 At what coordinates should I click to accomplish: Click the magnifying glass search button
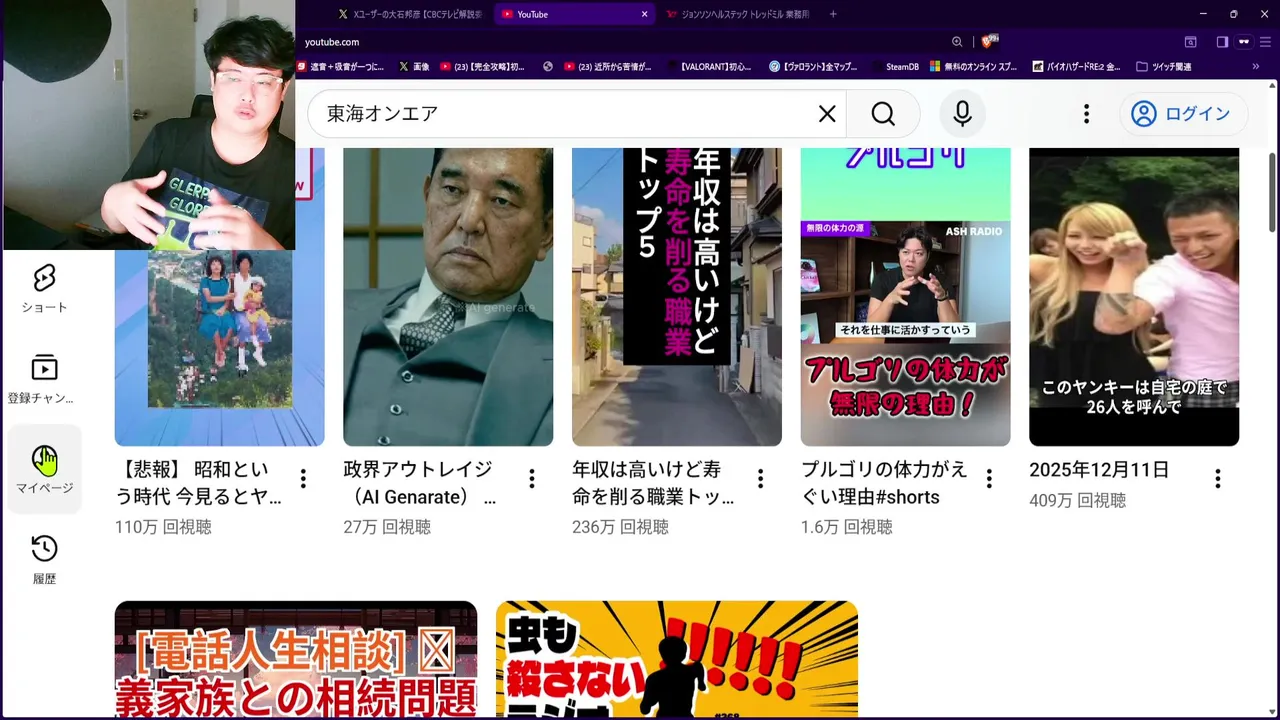[883, 114]
